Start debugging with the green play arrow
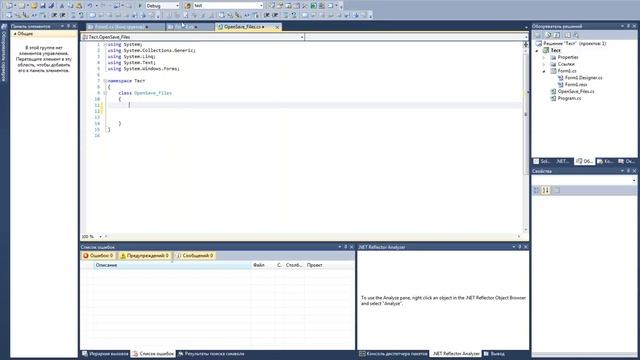The width and height of the screenshot is (640, 360). [x=140, y=6]
